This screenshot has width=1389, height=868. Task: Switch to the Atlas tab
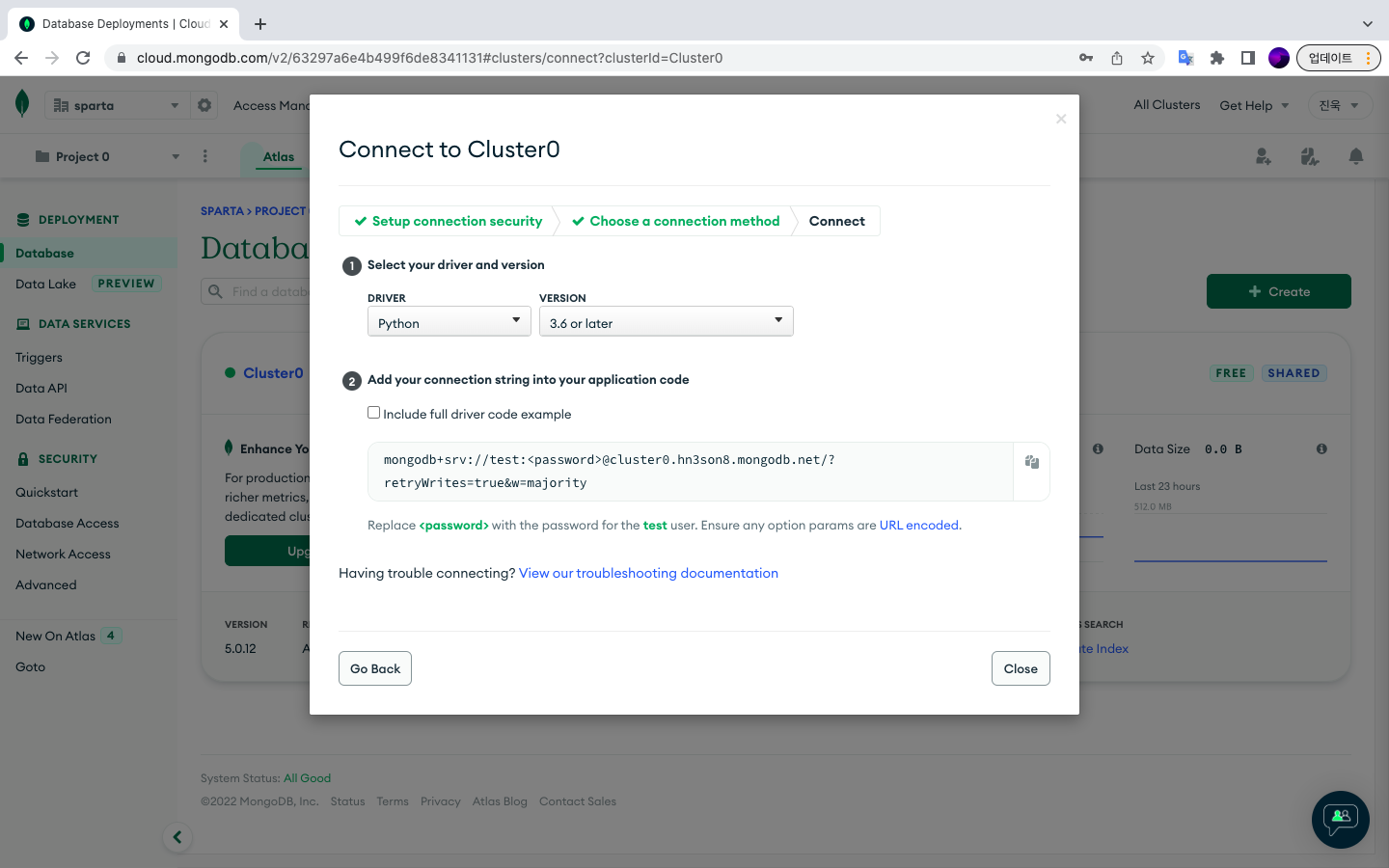pyautogui.click(x=279, y=156)
